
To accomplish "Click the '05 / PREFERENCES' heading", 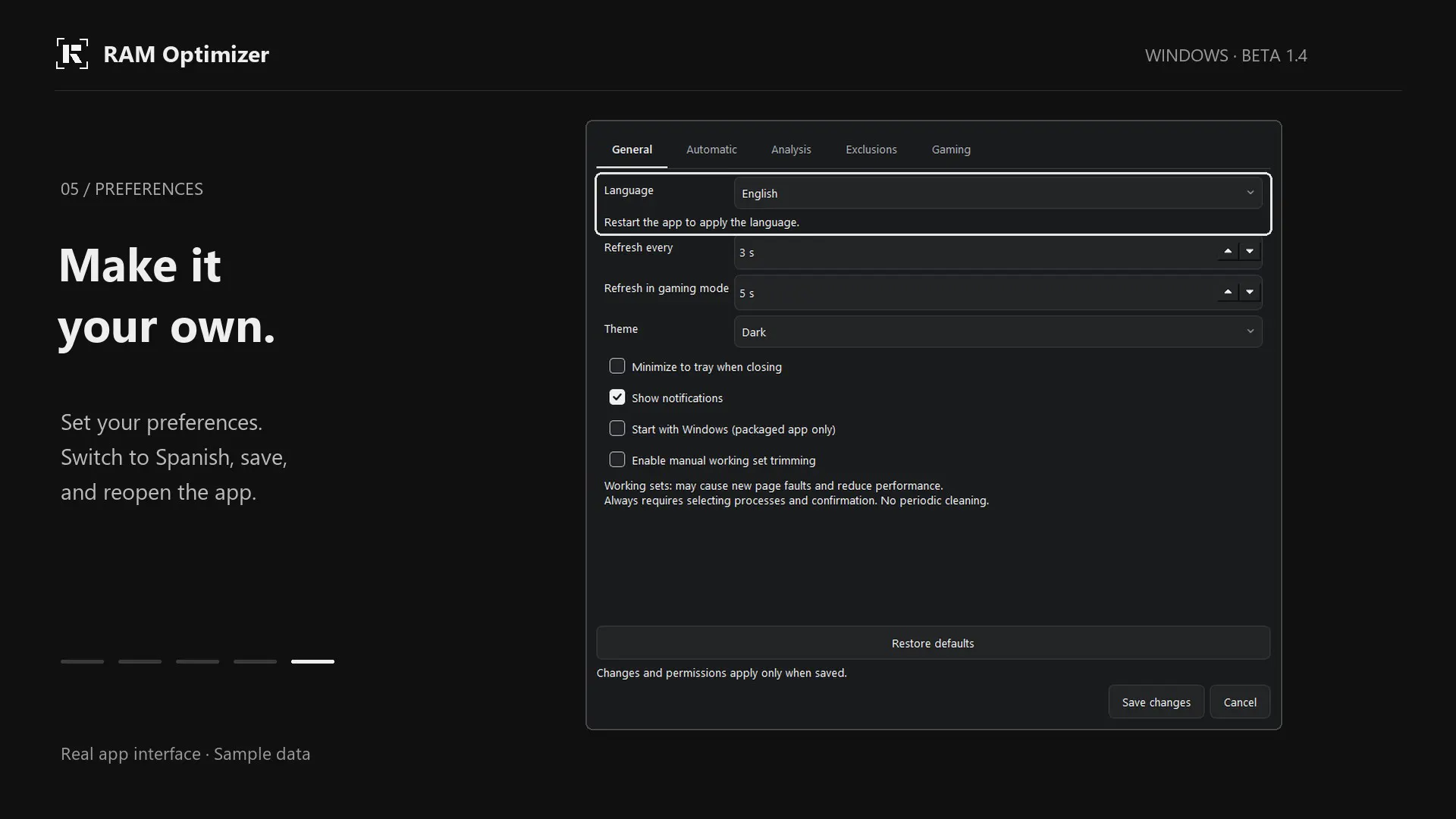I will click(x=132, y=189).
